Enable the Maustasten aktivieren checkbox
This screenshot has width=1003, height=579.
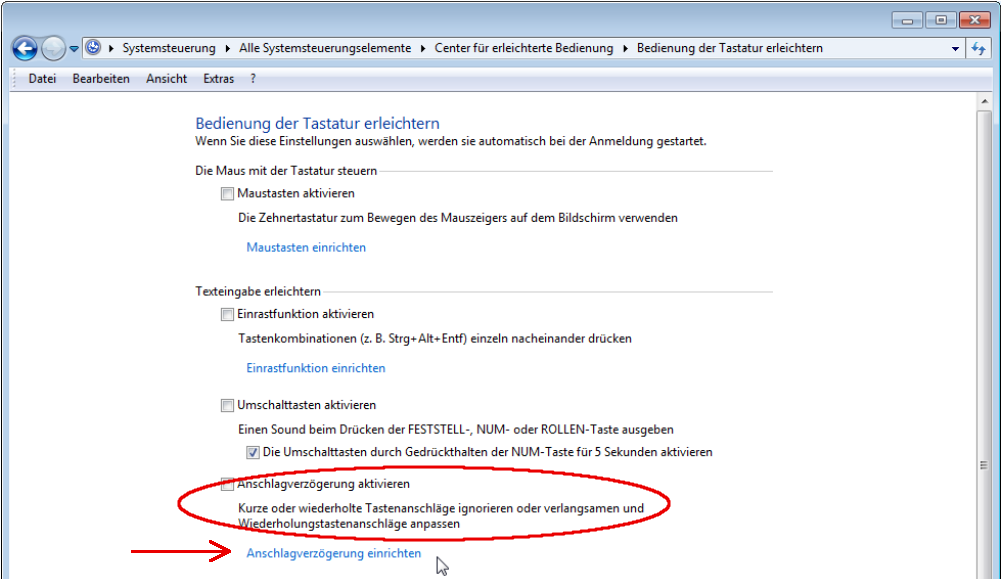pyautogui.click(x=227, y=193)
